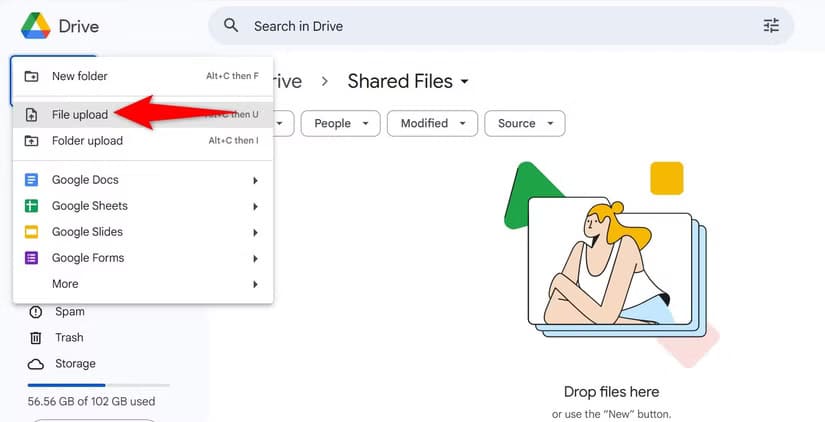Open the People filter dropdown
The image size is (825, 422).
[340, 123]
